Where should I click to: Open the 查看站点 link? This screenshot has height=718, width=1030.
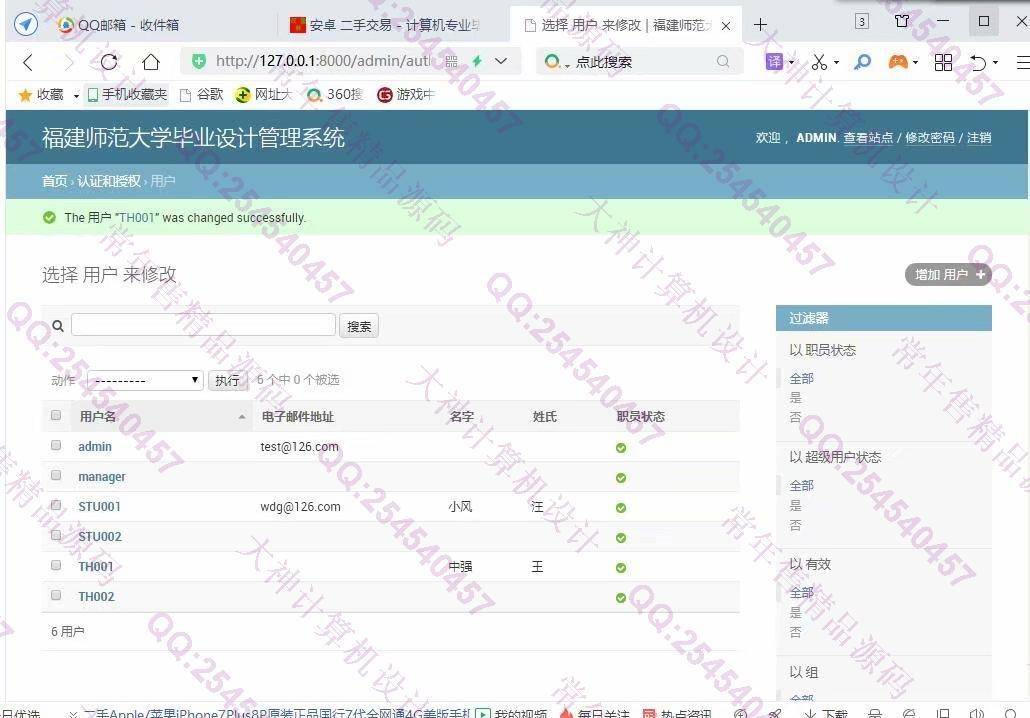tap(868, 138)
